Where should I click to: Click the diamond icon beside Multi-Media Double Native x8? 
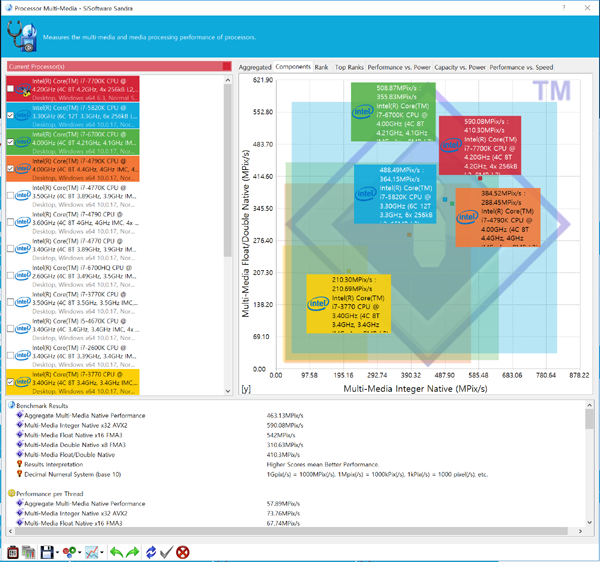click(20, 444)
